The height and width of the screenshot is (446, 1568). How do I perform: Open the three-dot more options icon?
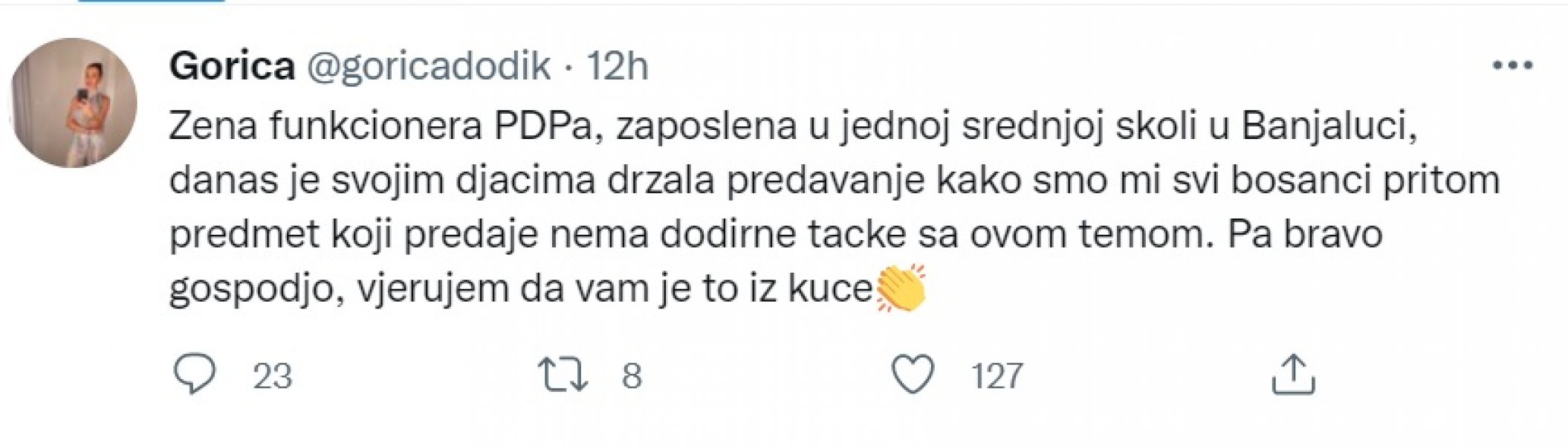1512,65
